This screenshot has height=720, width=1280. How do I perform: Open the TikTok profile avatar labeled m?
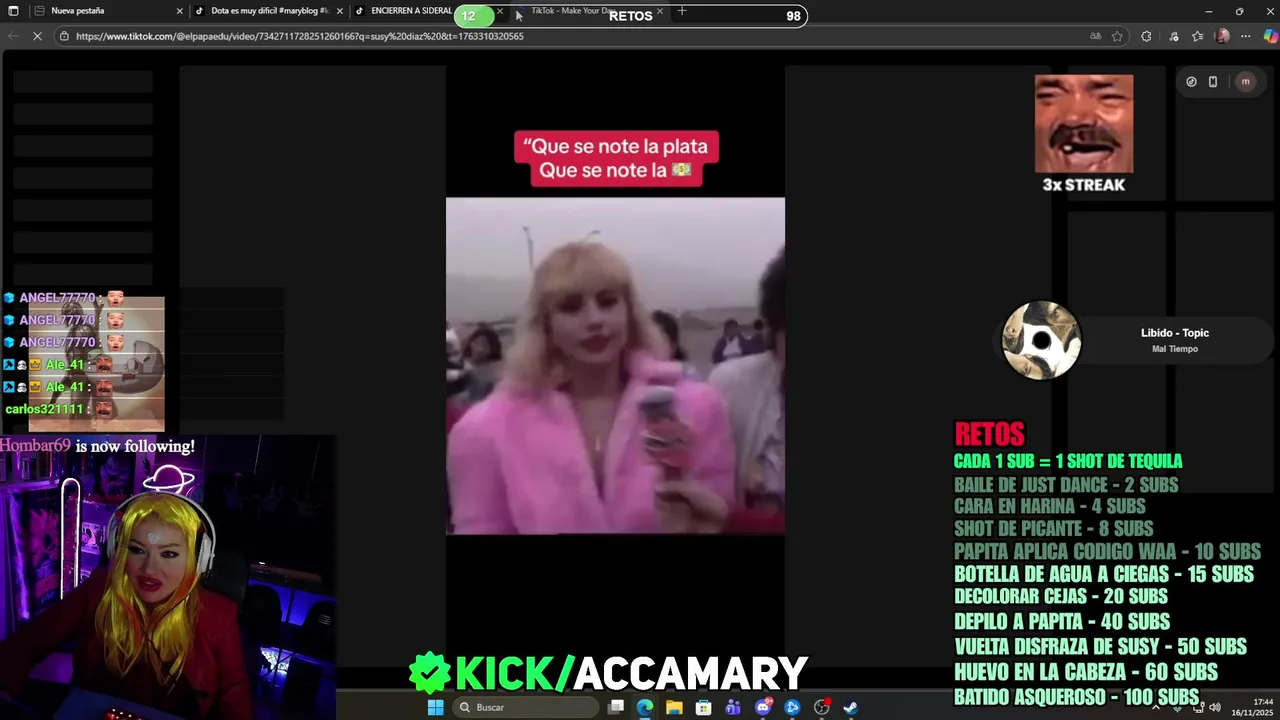pyautogui.click(x=1245, y=82)
